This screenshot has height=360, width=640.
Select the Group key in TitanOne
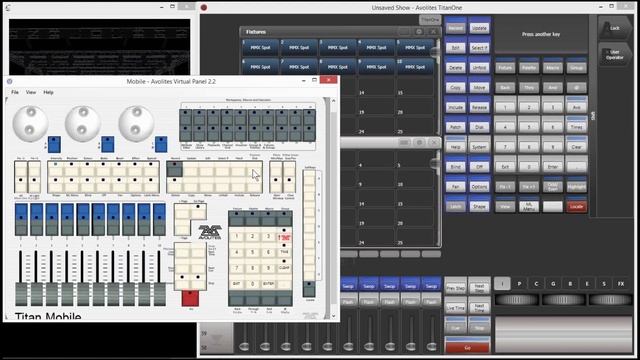pos(576,67)
